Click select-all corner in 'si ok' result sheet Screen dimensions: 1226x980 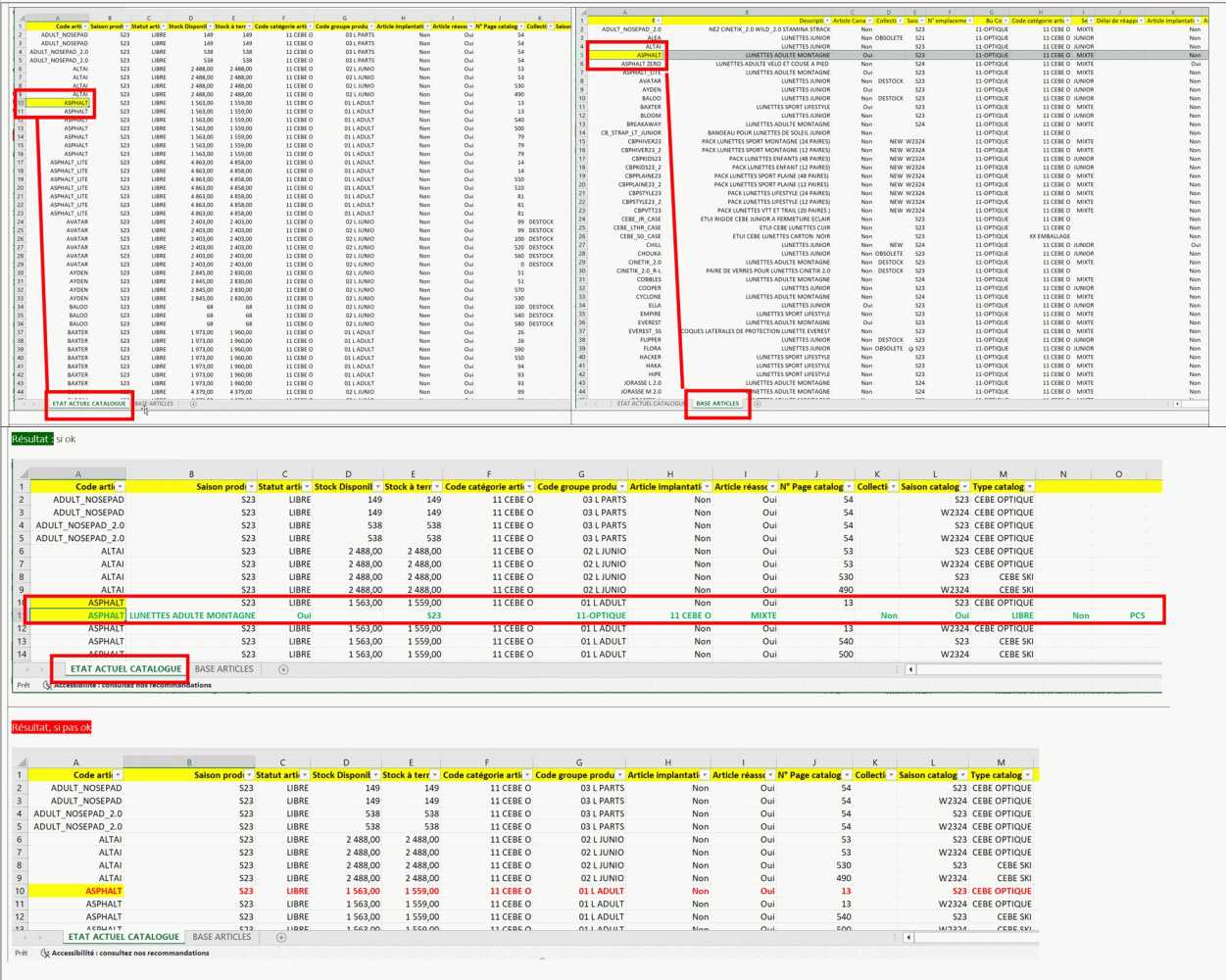point(21,473)
